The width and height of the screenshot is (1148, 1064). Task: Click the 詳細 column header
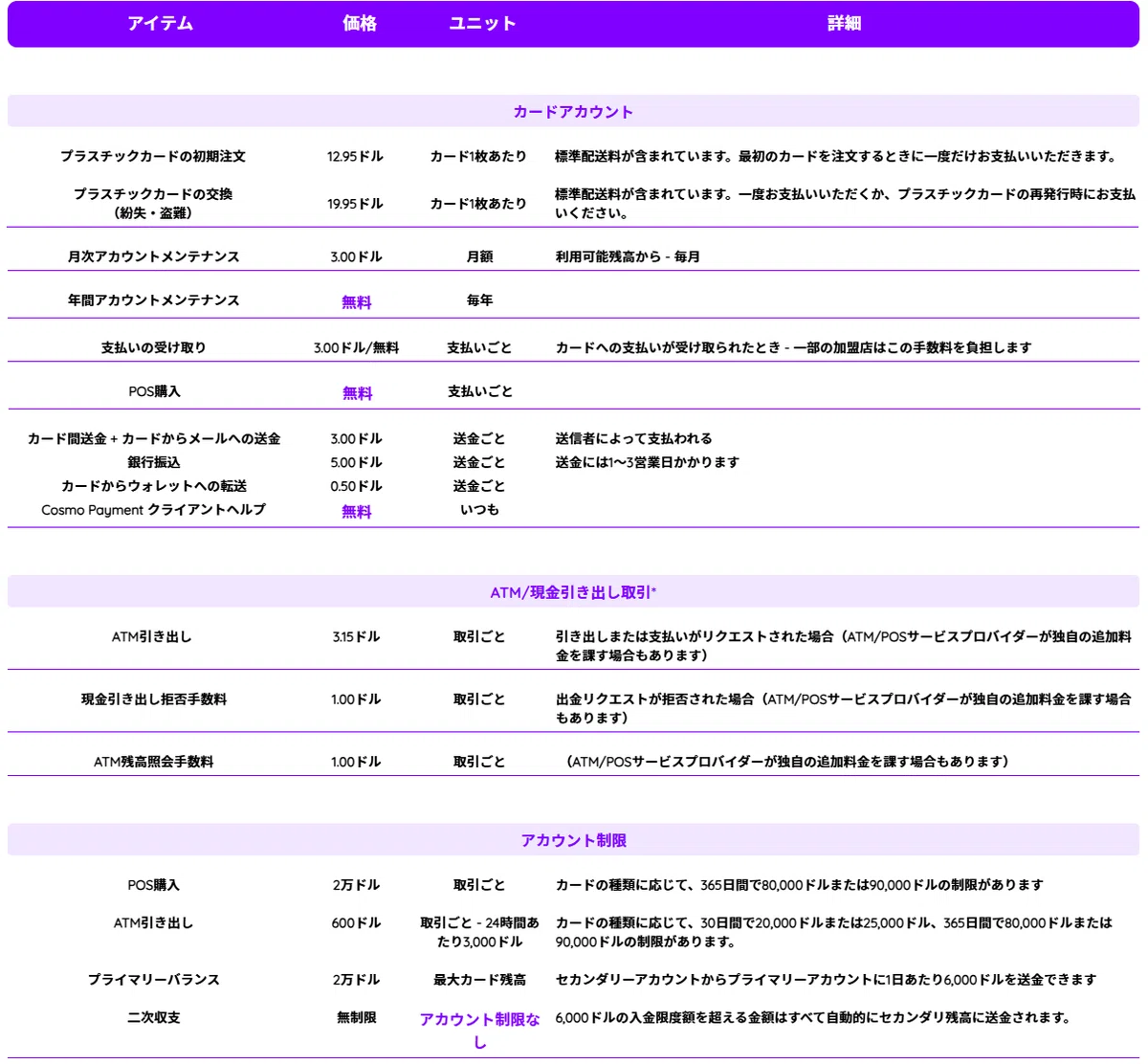click(x=844, y=24)
